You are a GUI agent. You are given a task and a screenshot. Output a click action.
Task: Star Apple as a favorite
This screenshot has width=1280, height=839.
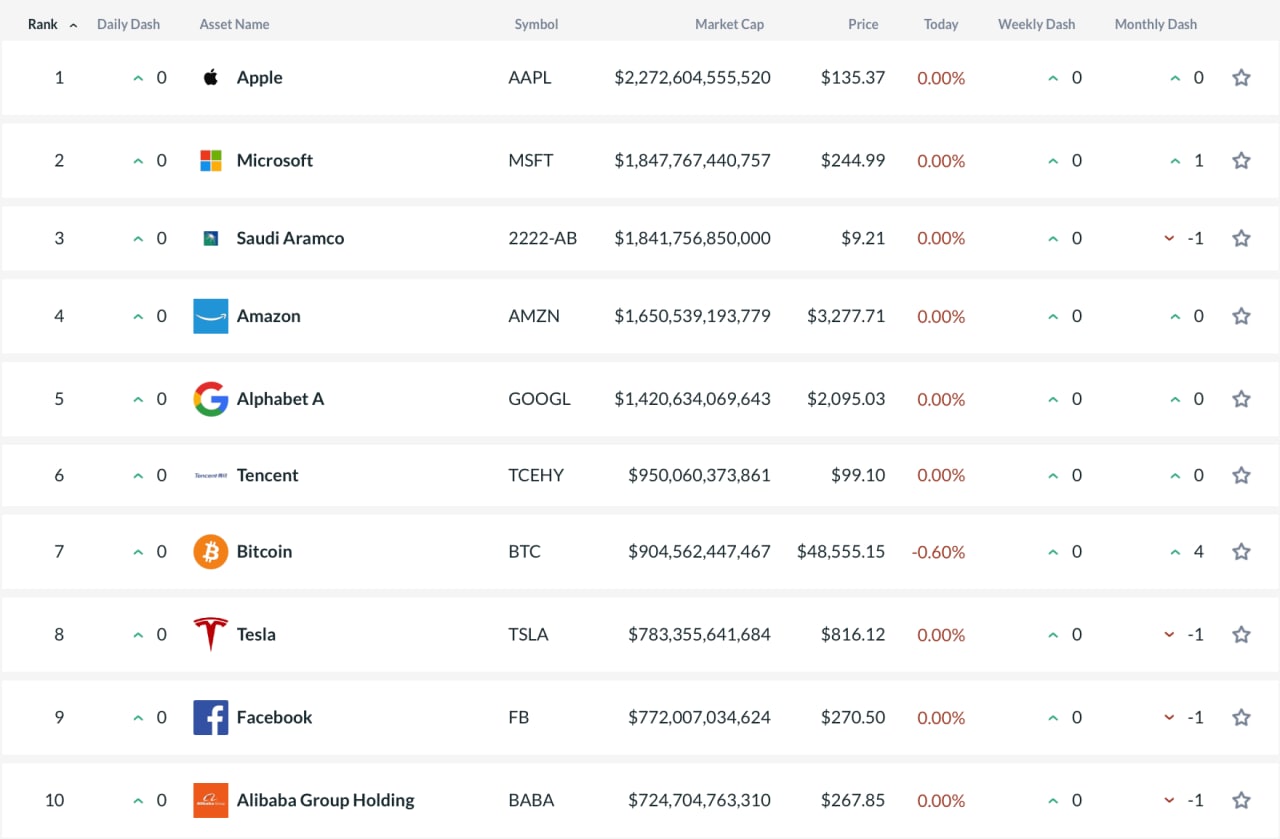[x=1241, y=78]
